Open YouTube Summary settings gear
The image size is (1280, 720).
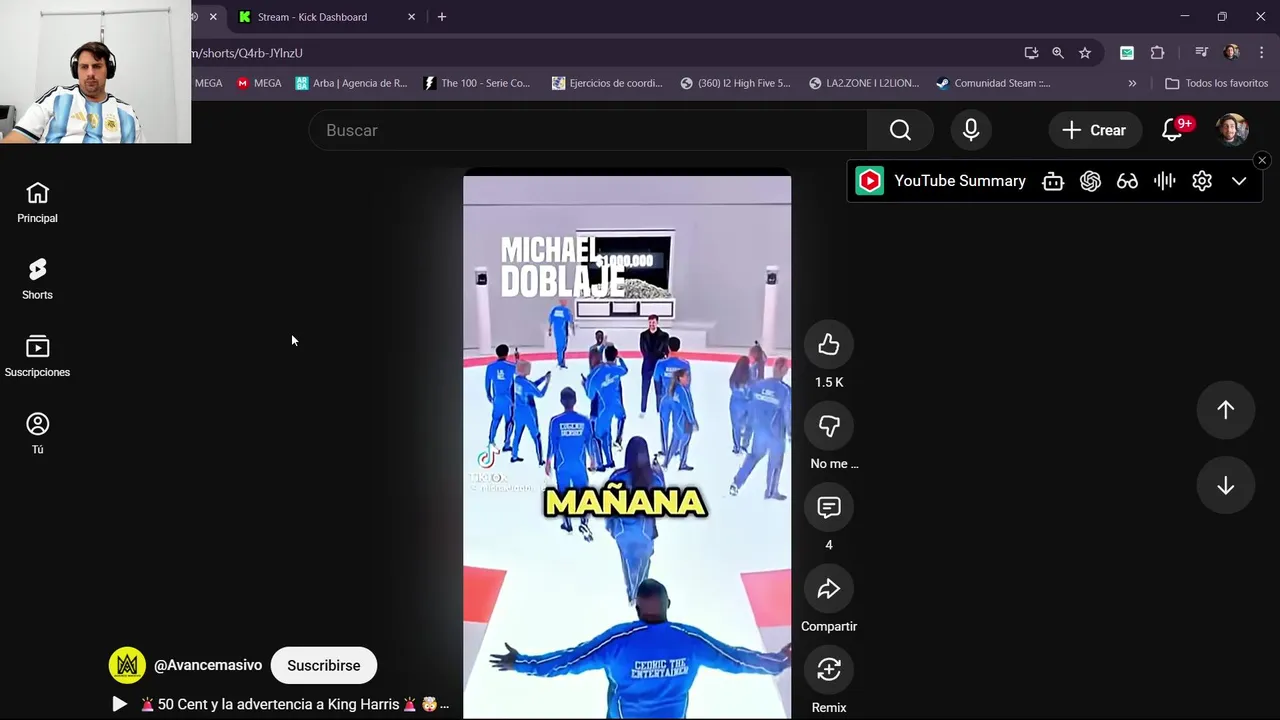coord(1202,181)
